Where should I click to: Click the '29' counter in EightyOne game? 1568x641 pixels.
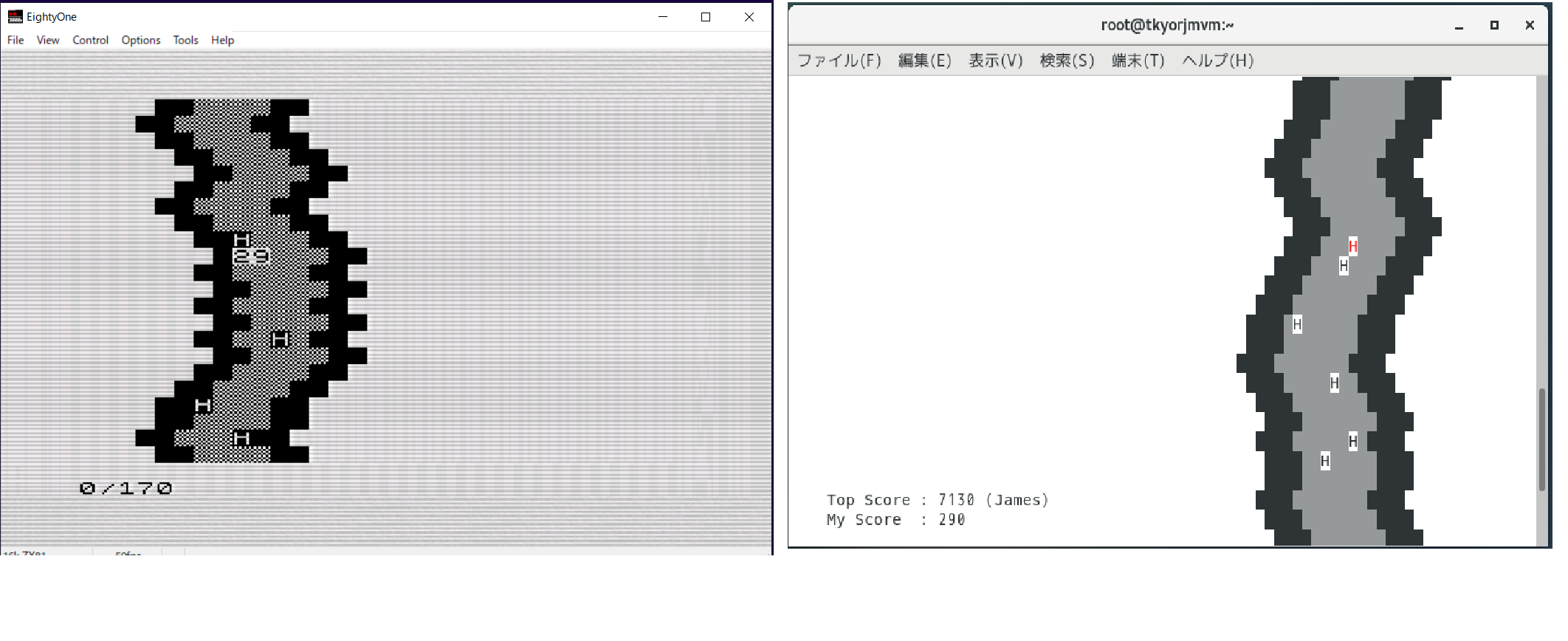(x=251, y=256)
